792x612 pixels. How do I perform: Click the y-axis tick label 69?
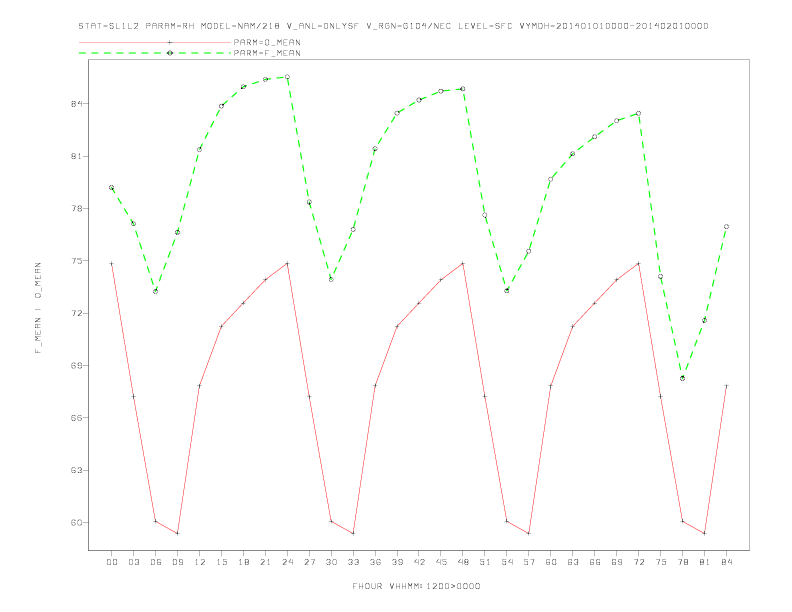(x=77, y=366)
